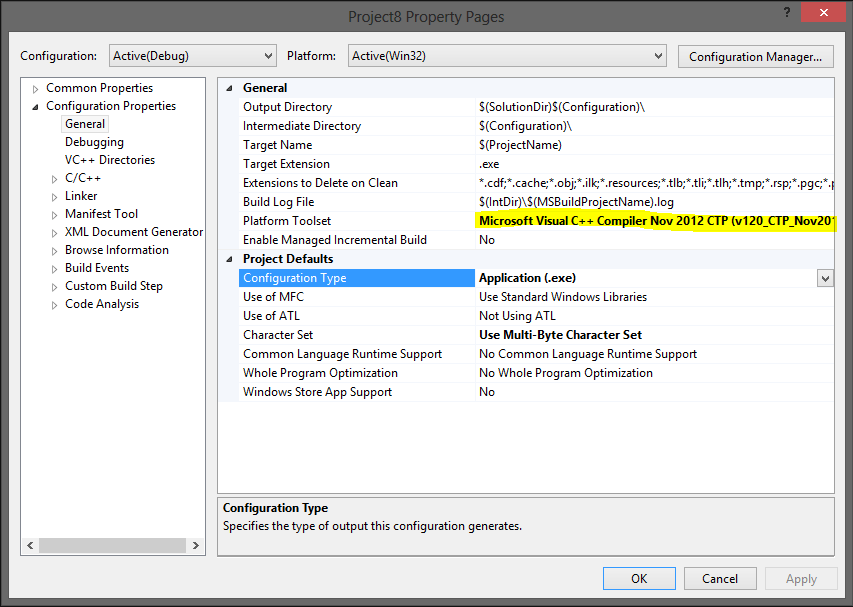Open the Configuration Type dropdown
Screen dimensions: 853x607
click(825, 277)
